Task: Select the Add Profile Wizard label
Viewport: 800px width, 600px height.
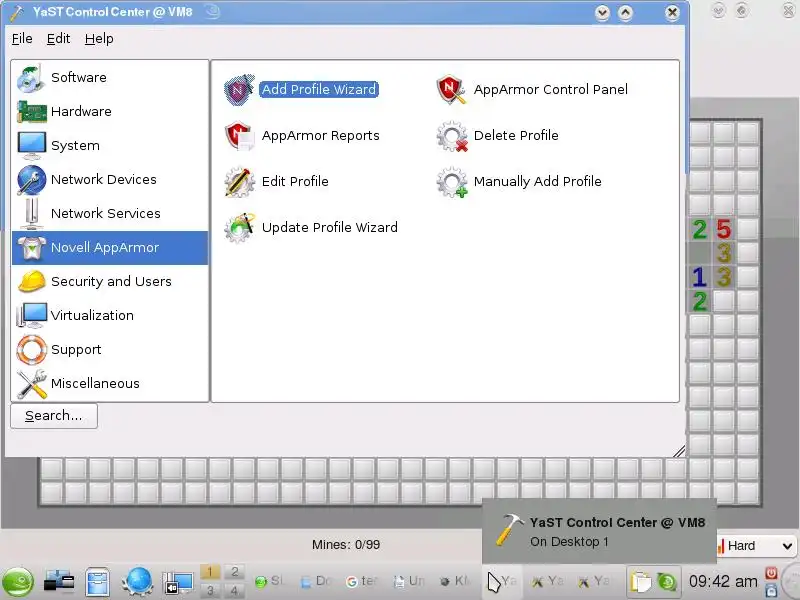Action: pyautogui.click(x=319, y=90)
